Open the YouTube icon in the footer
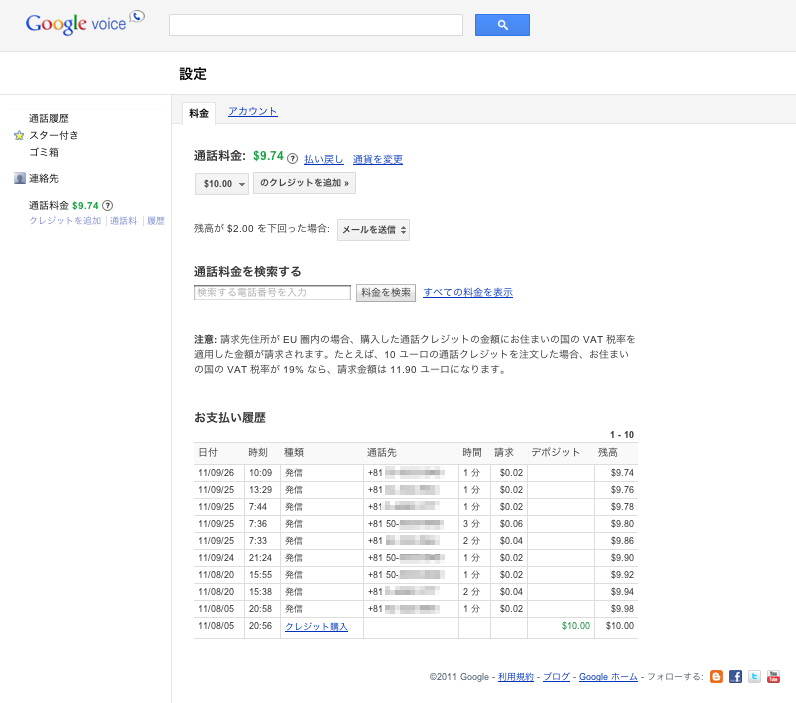Viewport: 796px width, 703px height. pyautogui.click(x=773, y=677)
